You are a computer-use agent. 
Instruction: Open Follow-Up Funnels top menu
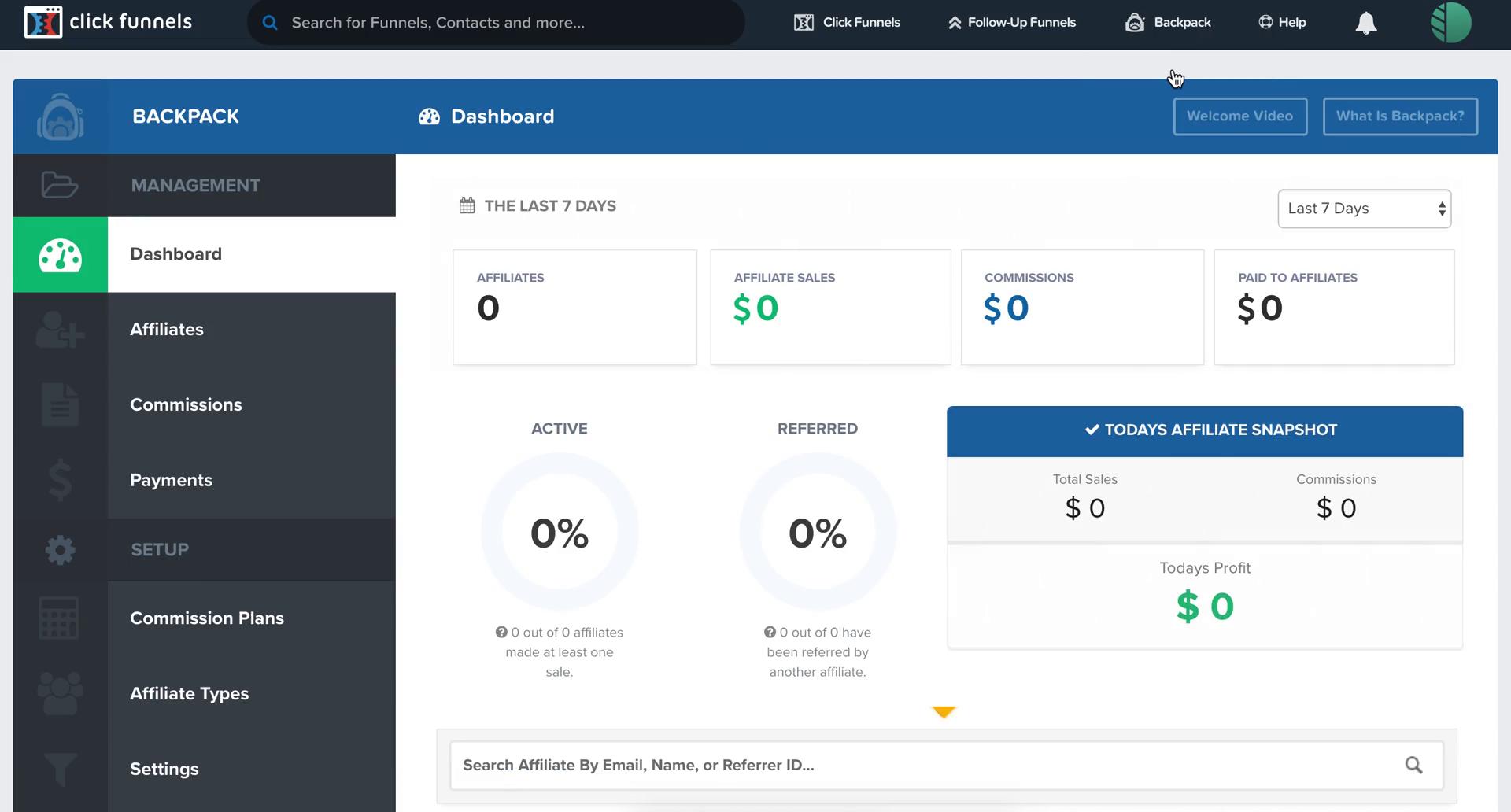coord(1011,22)
